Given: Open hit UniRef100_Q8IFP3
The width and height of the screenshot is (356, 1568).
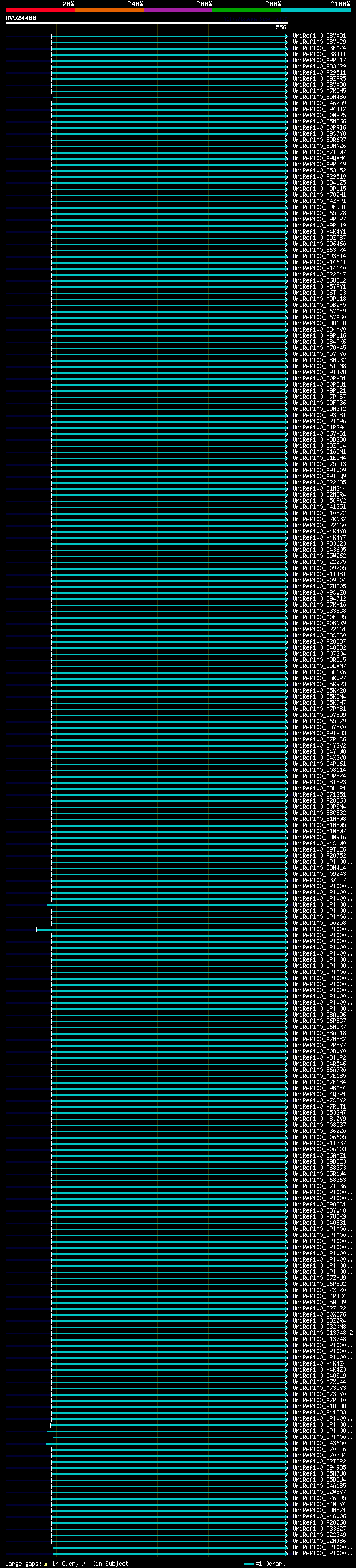Looking at the screenshot, I should pyautogui.click(x=319, y=782).
